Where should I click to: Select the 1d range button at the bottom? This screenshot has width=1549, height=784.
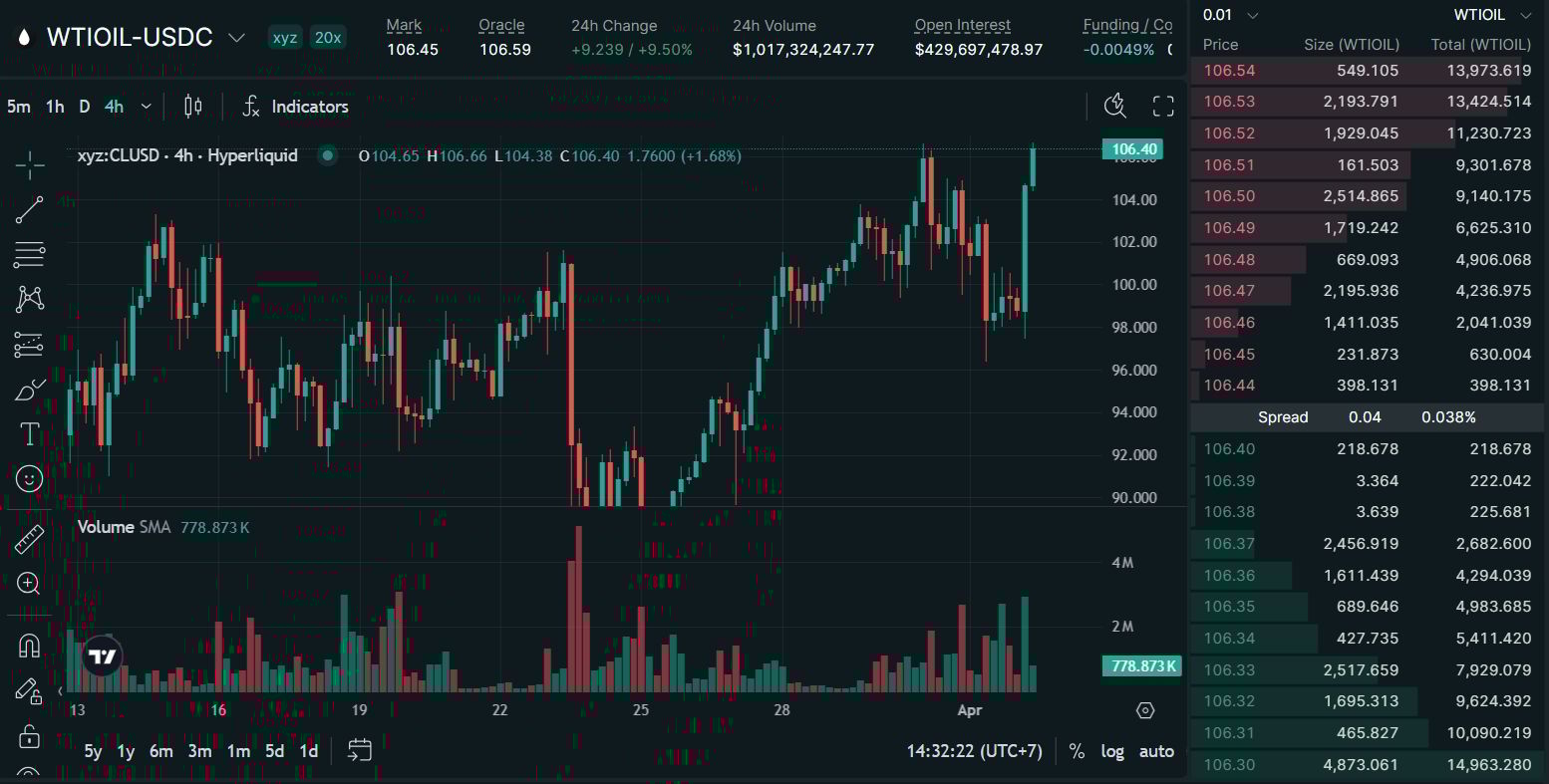click(x=308, y=751)
